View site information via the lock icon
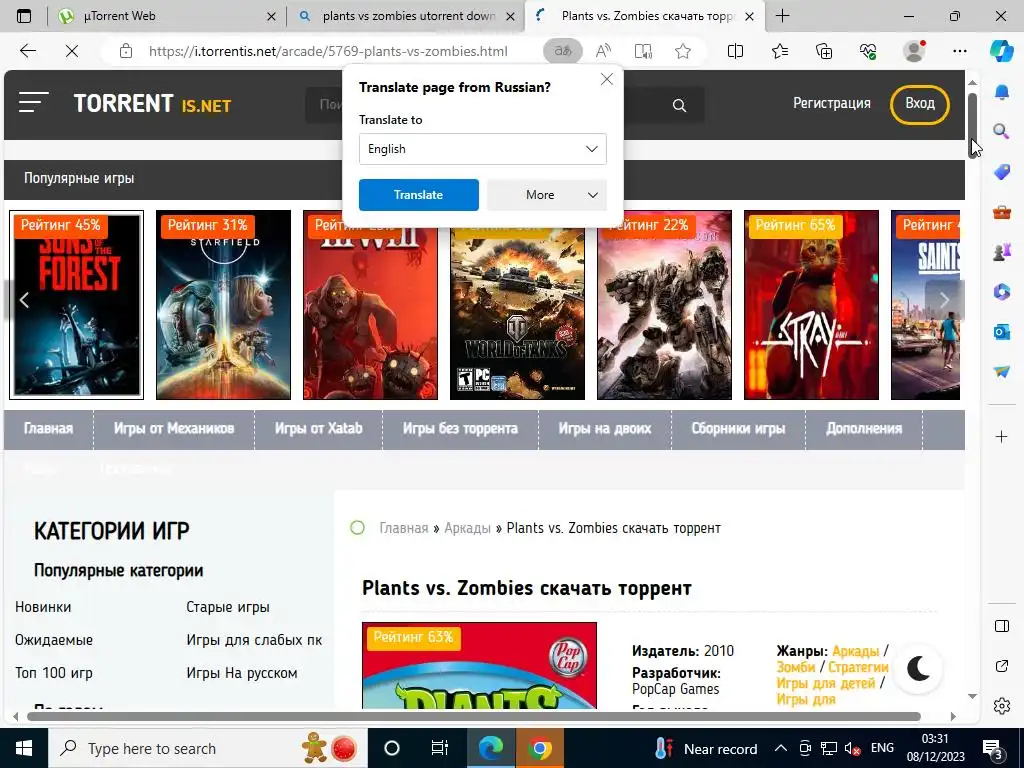 (126, 51)
